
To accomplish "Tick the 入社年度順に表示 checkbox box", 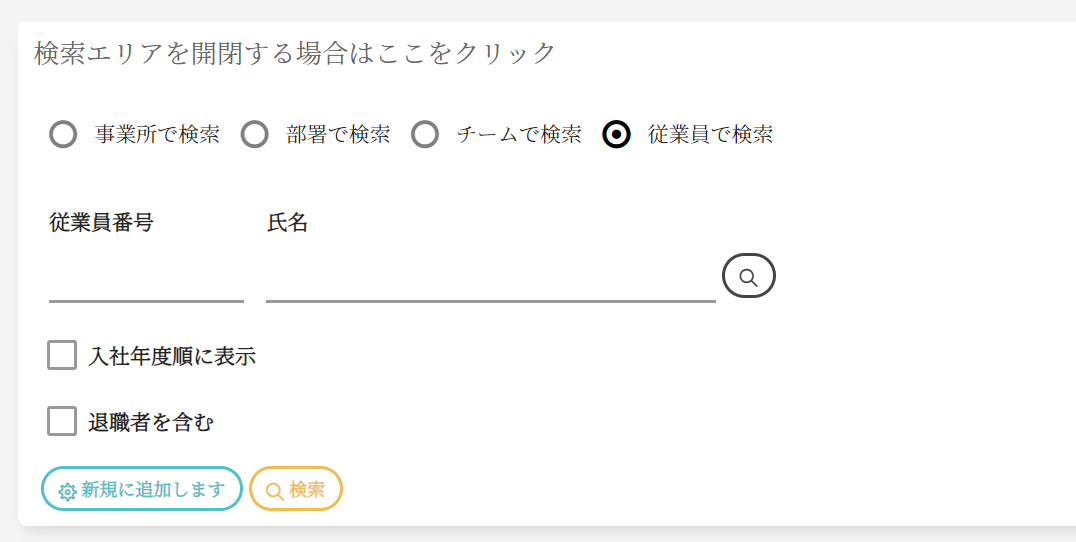I will tap(62, 355).
